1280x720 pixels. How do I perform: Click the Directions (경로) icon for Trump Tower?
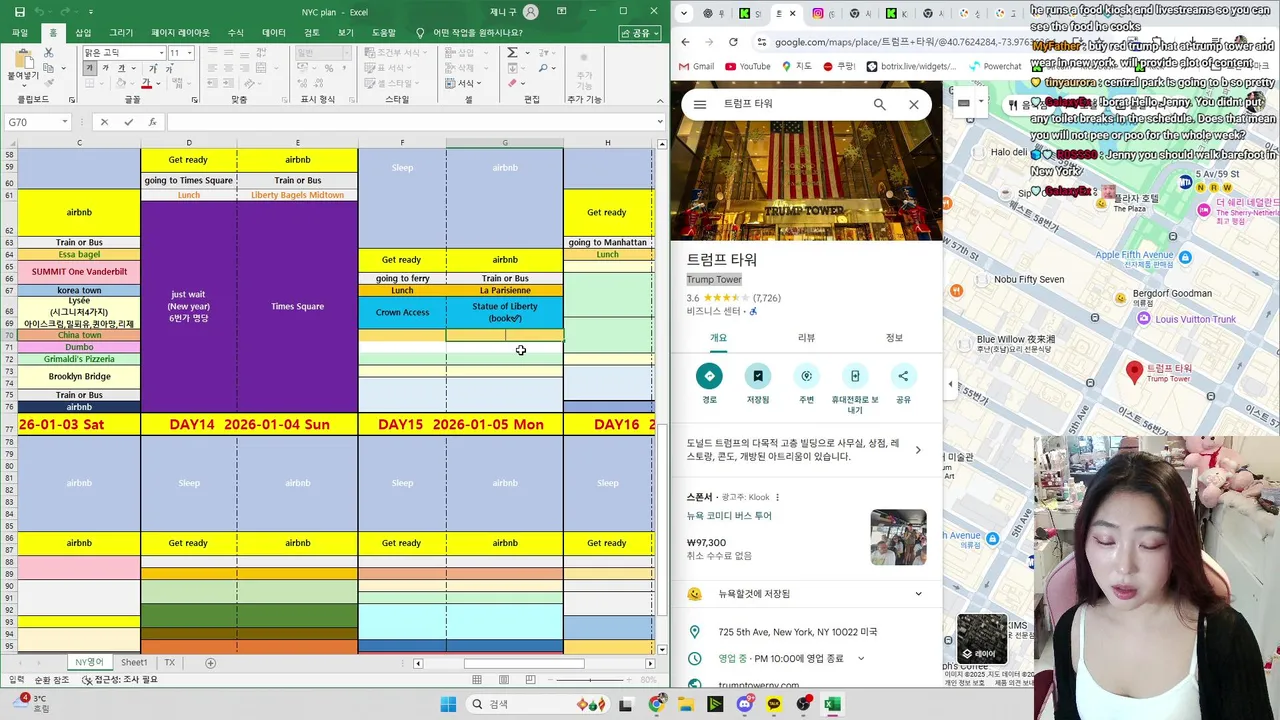click(709, 376)
